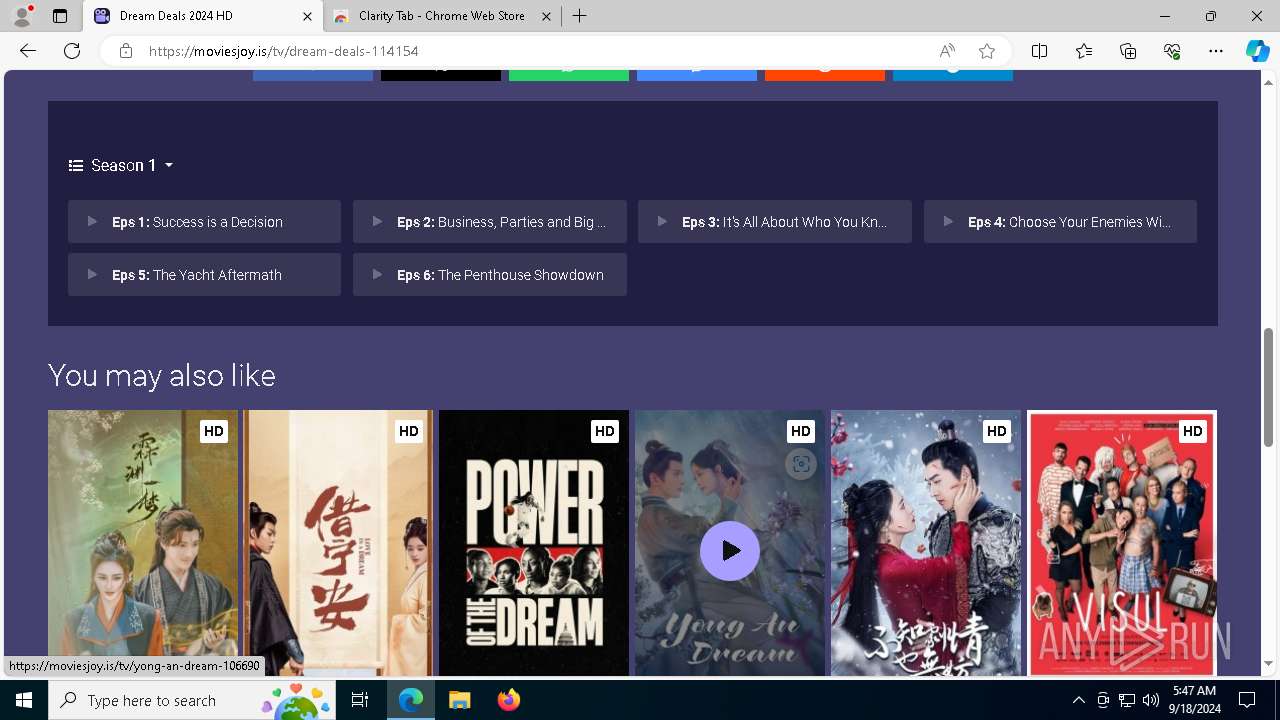
Task: Open the poster with red Chinese calligraphy
Action: (339, 542)
